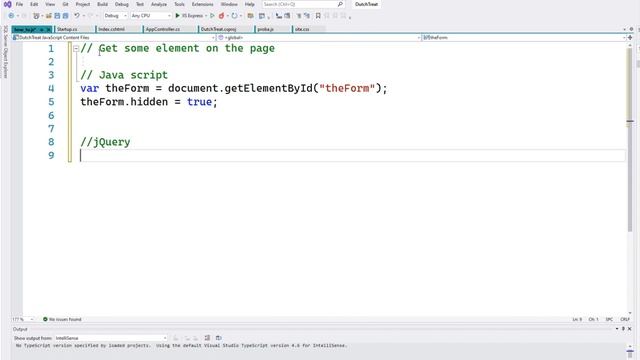
Task: Open the Window menu
Action: (229, 4)
